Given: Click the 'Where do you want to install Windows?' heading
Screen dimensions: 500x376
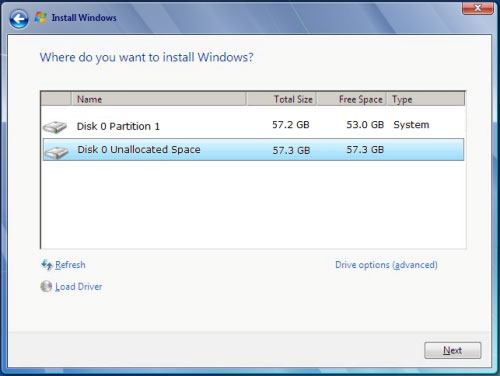Looking at the screenshot, I should coord(147,57).
